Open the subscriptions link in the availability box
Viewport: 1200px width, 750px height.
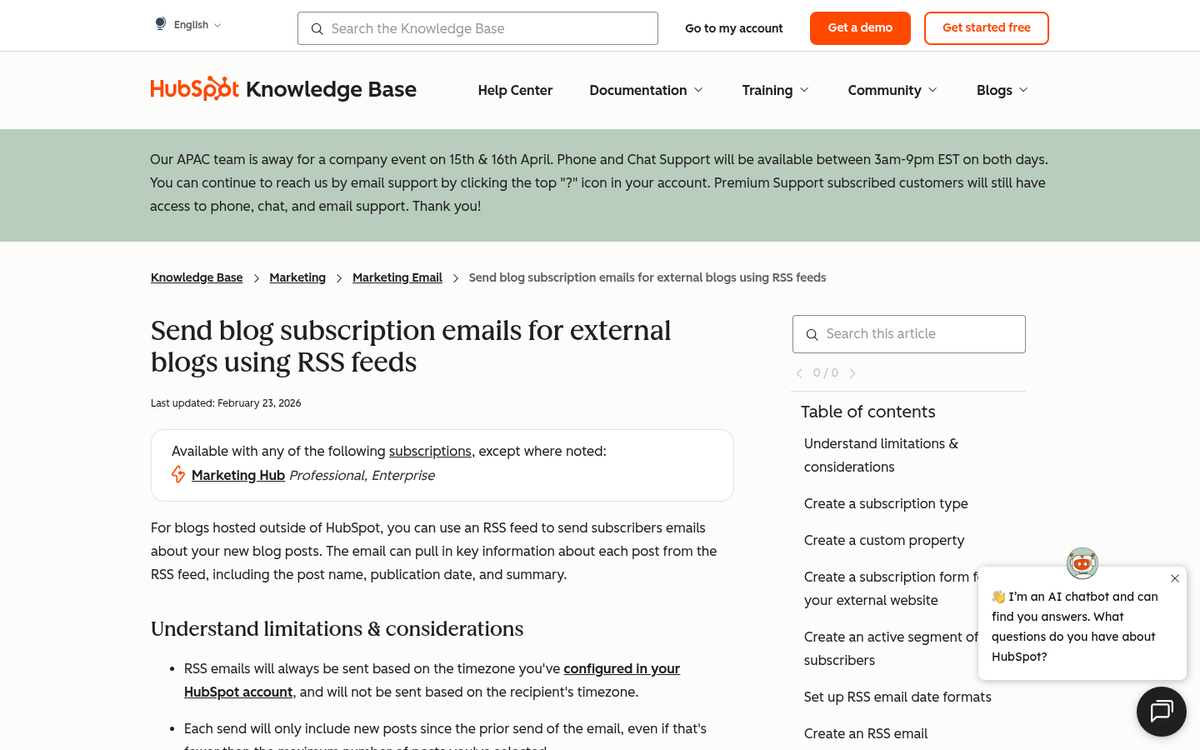(430, 451)
